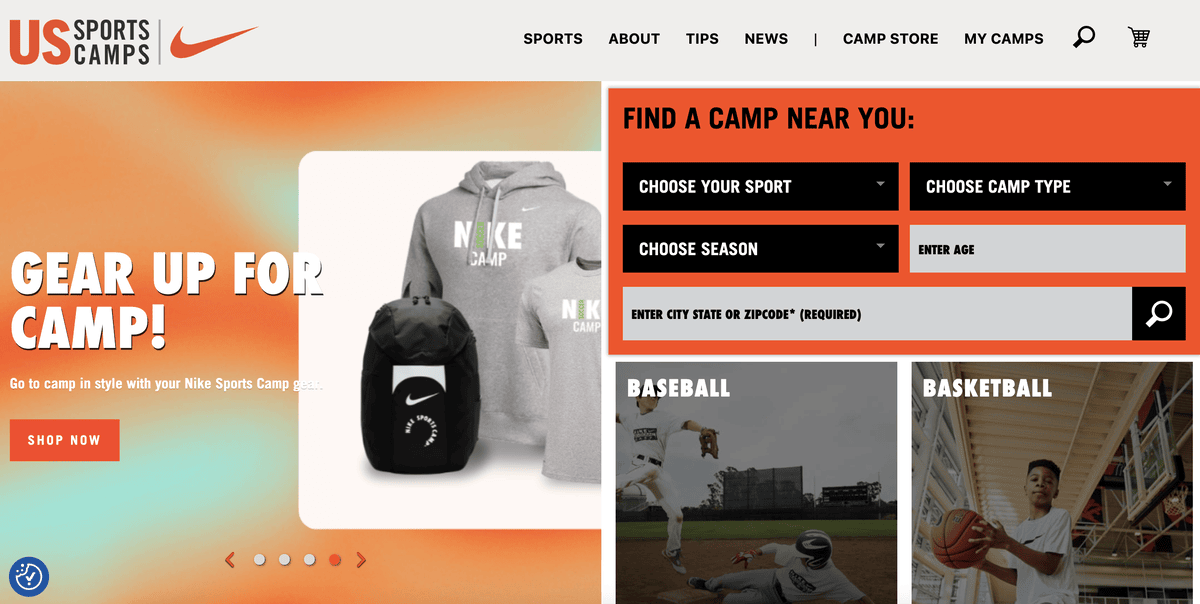Select the third carousel slide dot

(x=310, y=560)
